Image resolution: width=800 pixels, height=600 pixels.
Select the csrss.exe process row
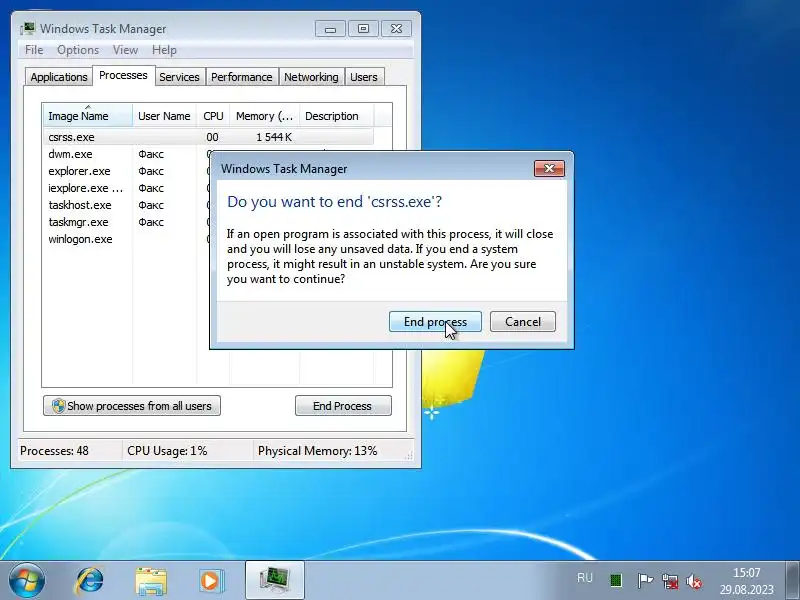208,137
